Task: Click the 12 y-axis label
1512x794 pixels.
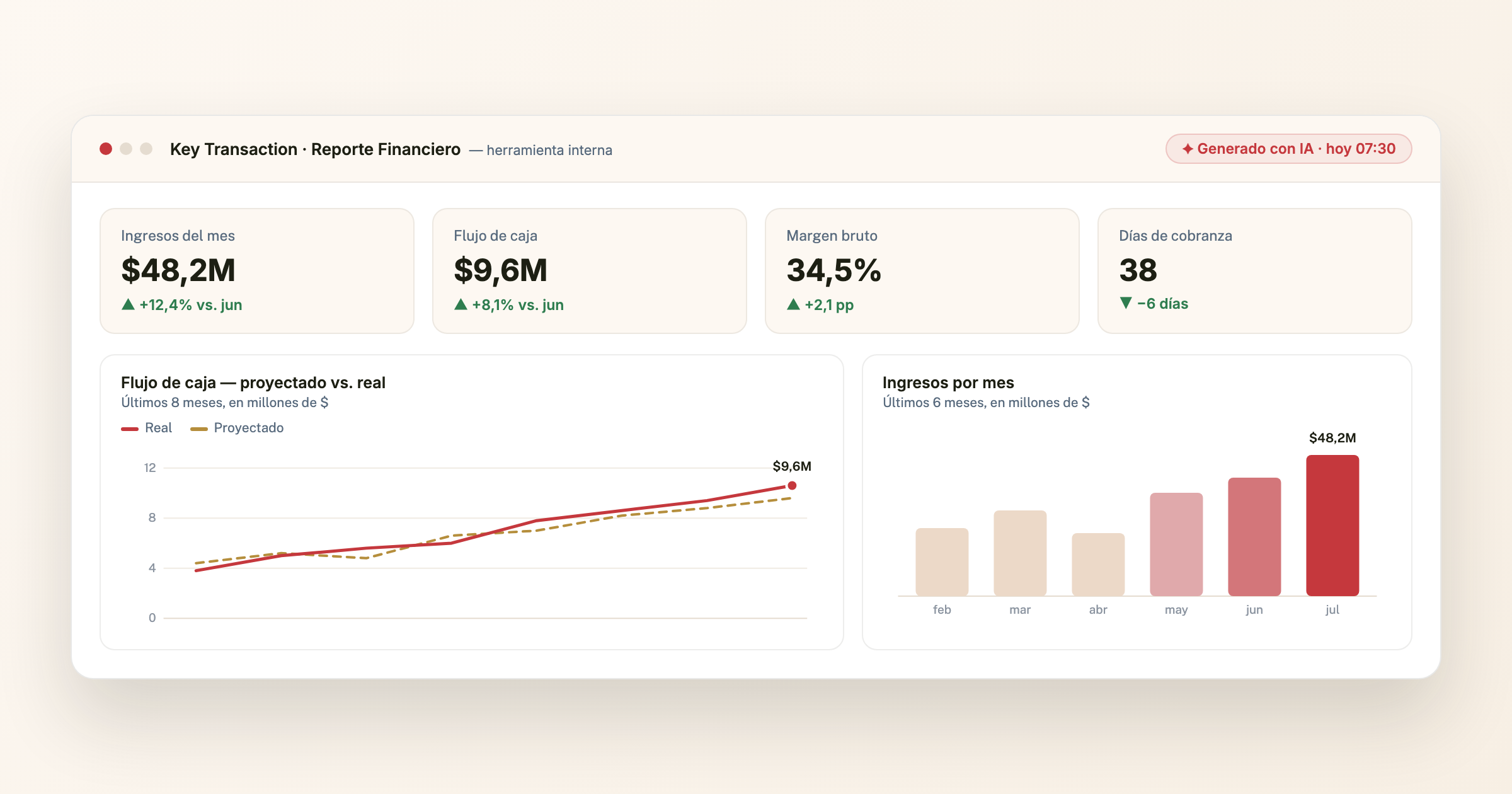Action: click(x=150, y=468)
